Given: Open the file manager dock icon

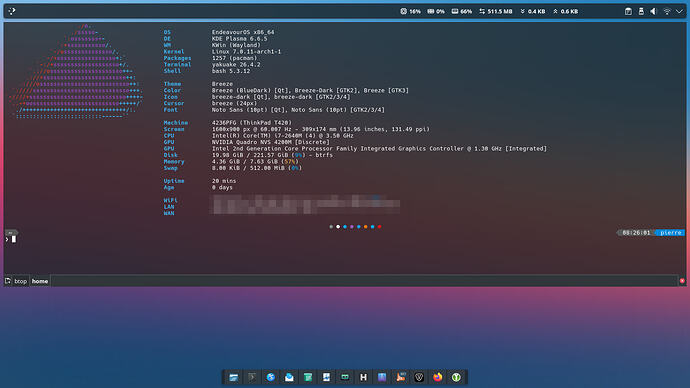Looking at the screenshot, I should [x=234, y=377].
